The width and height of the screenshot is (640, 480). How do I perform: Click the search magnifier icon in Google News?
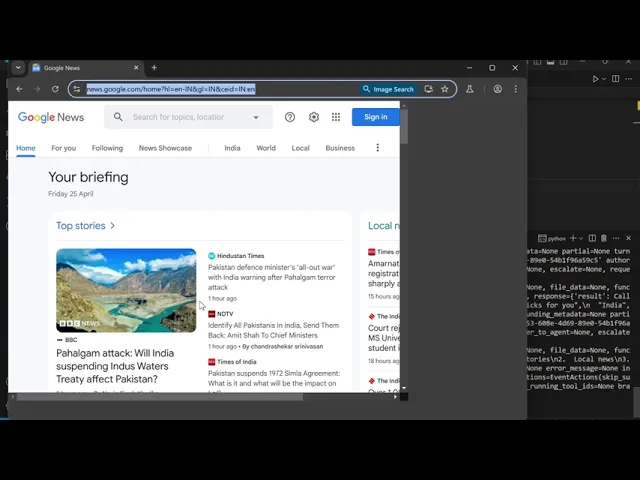118,117
